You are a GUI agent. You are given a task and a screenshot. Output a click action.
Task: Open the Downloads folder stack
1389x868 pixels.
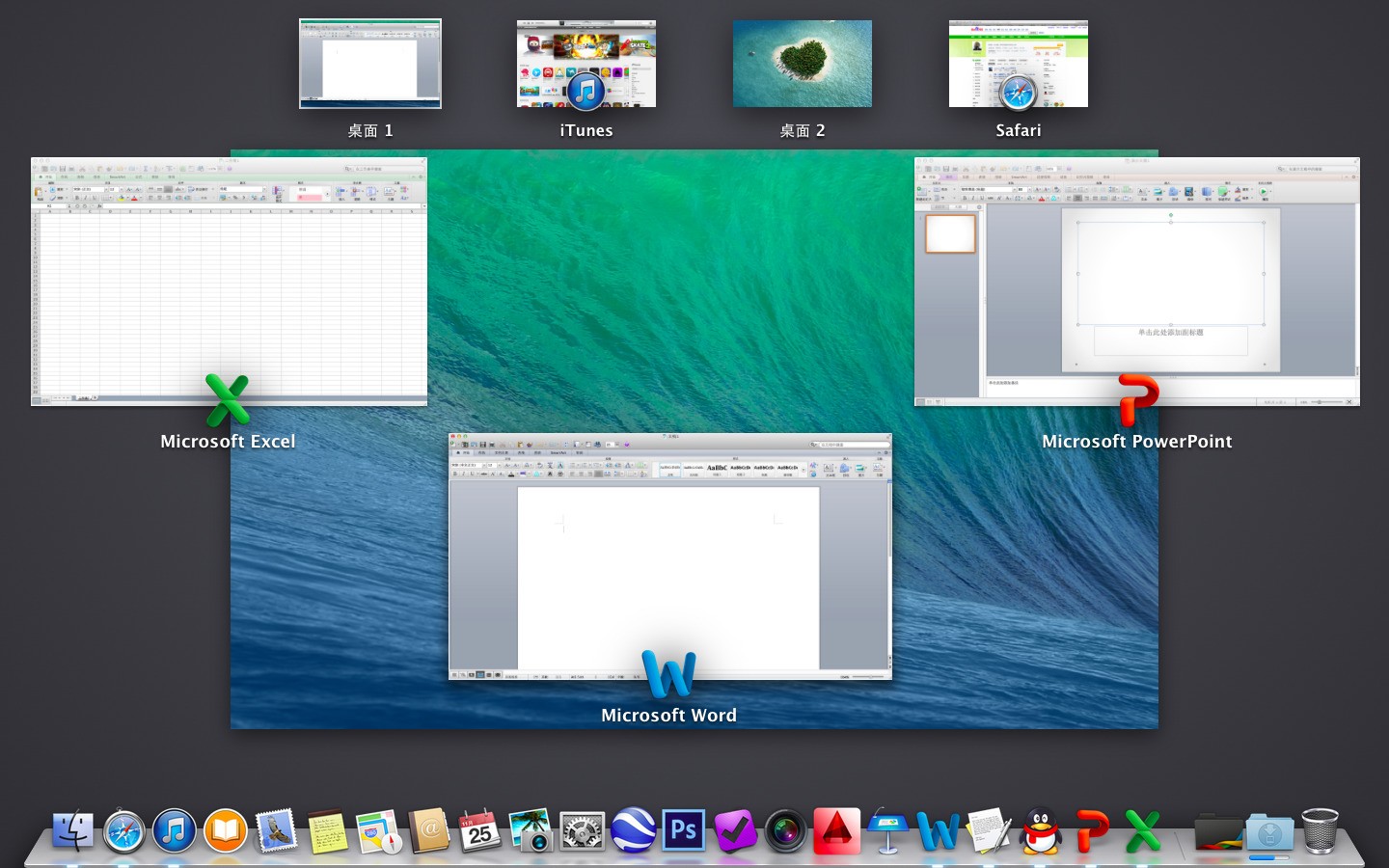1269,830
